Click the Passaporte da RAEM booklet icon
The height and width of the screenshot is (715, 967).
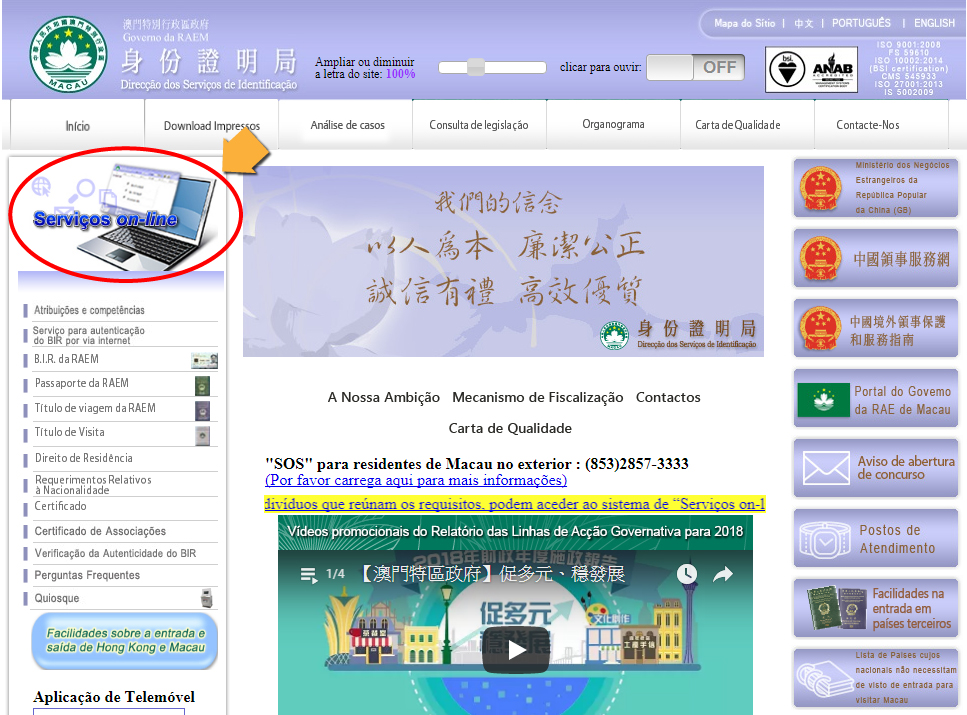pyautogui.click(x=202, y=385)
